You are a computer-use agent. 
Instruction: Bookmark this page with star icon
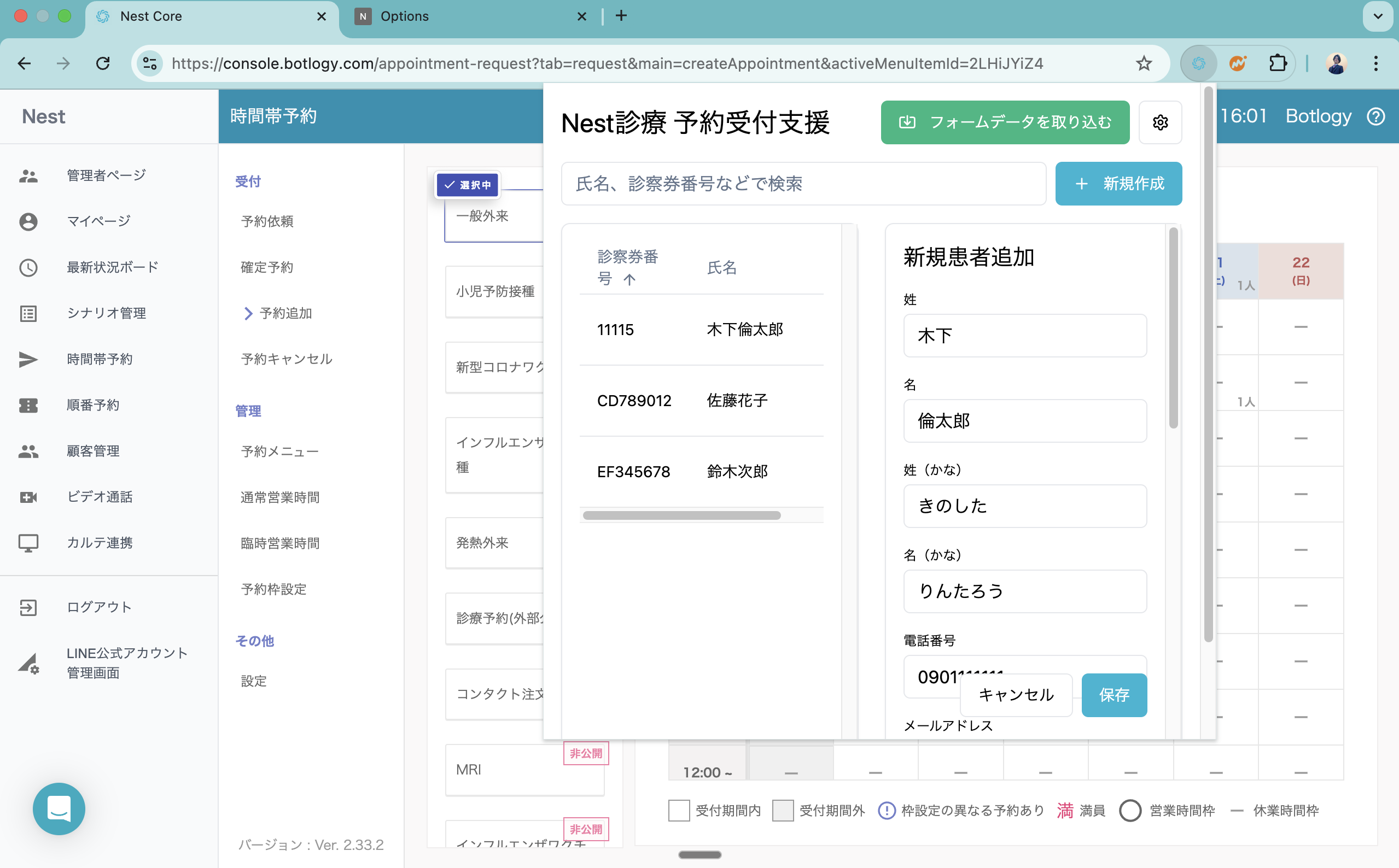pyautogui.click(x=1144, y=63)
